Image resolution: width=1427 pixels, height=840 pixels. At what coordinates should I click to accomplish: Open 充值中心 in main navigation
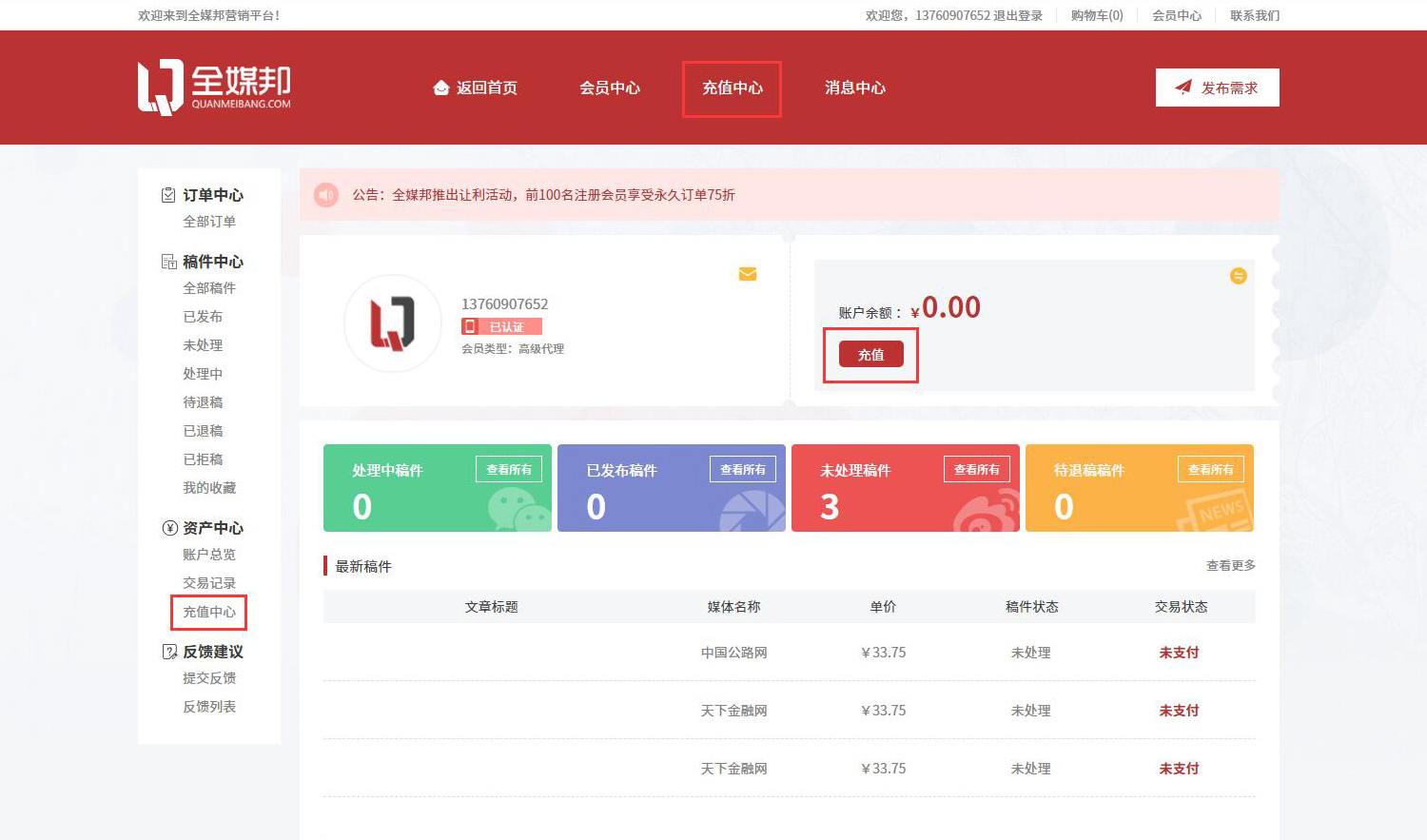pos(733,88)
